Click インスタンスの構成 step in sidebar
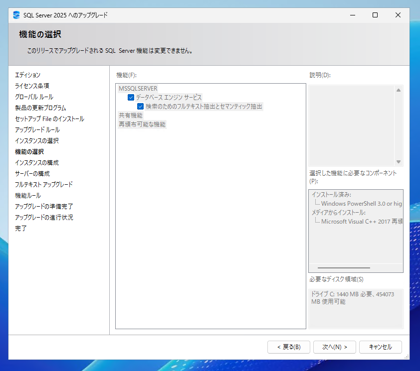Image resolution: width=420 pixels, height=371 pixels. click(x=37, y=163)
